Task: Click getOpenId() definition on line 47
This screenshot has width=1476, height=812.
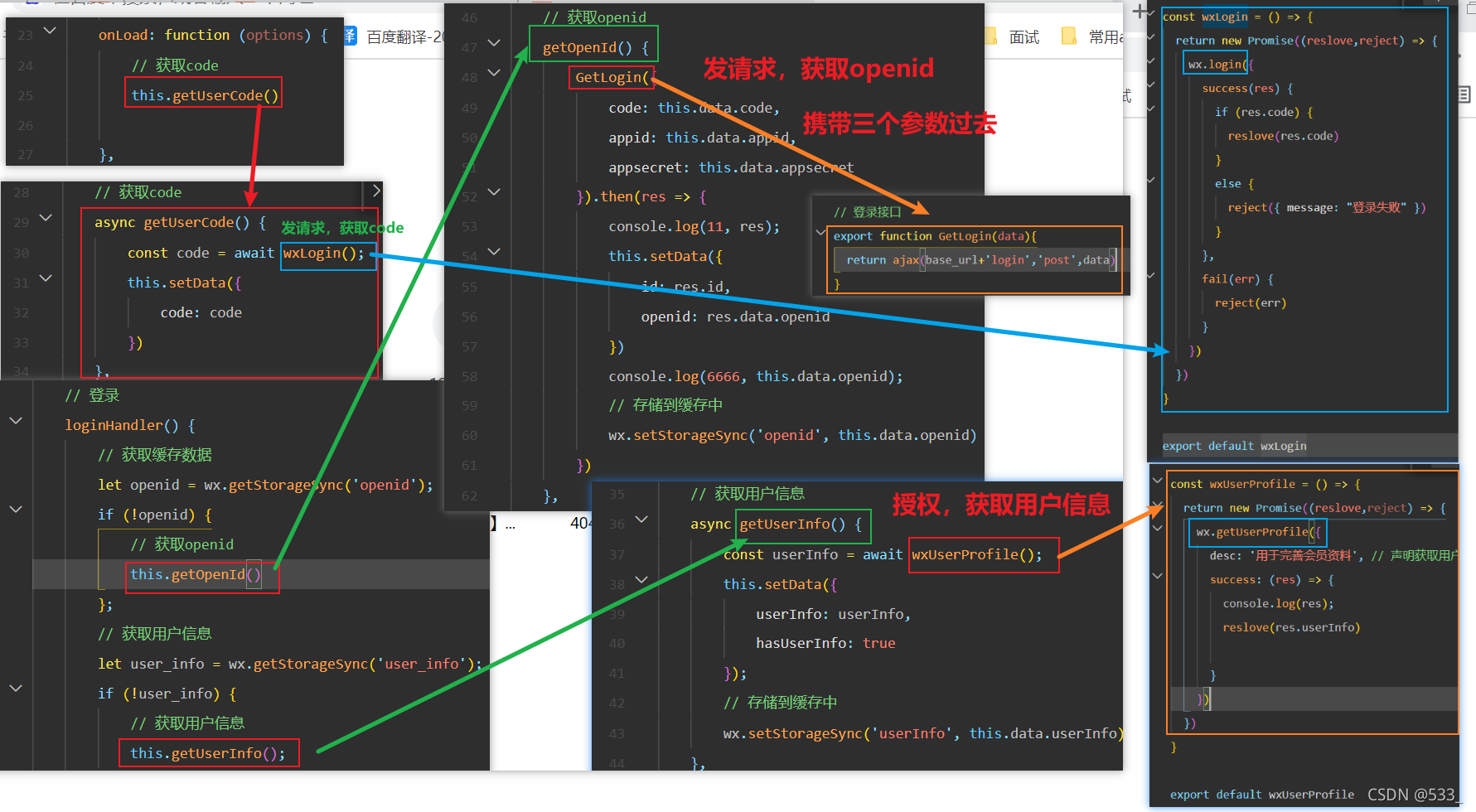Action: (595, 48)
